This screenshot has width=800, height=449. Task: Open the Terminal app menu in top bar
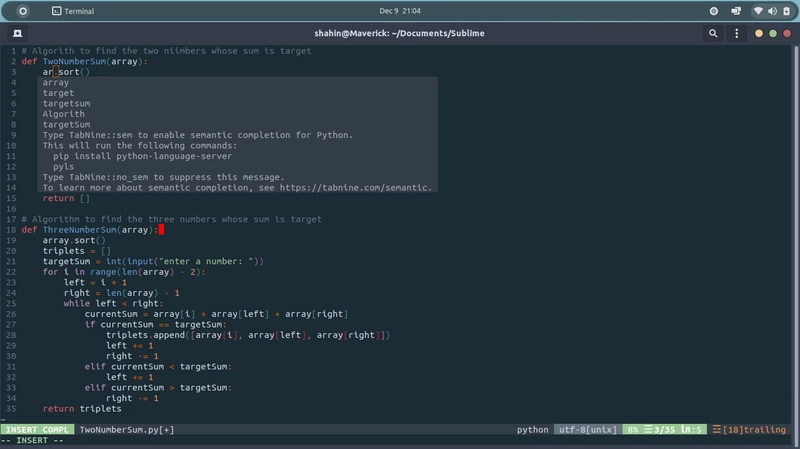click(x=73, y=10)
